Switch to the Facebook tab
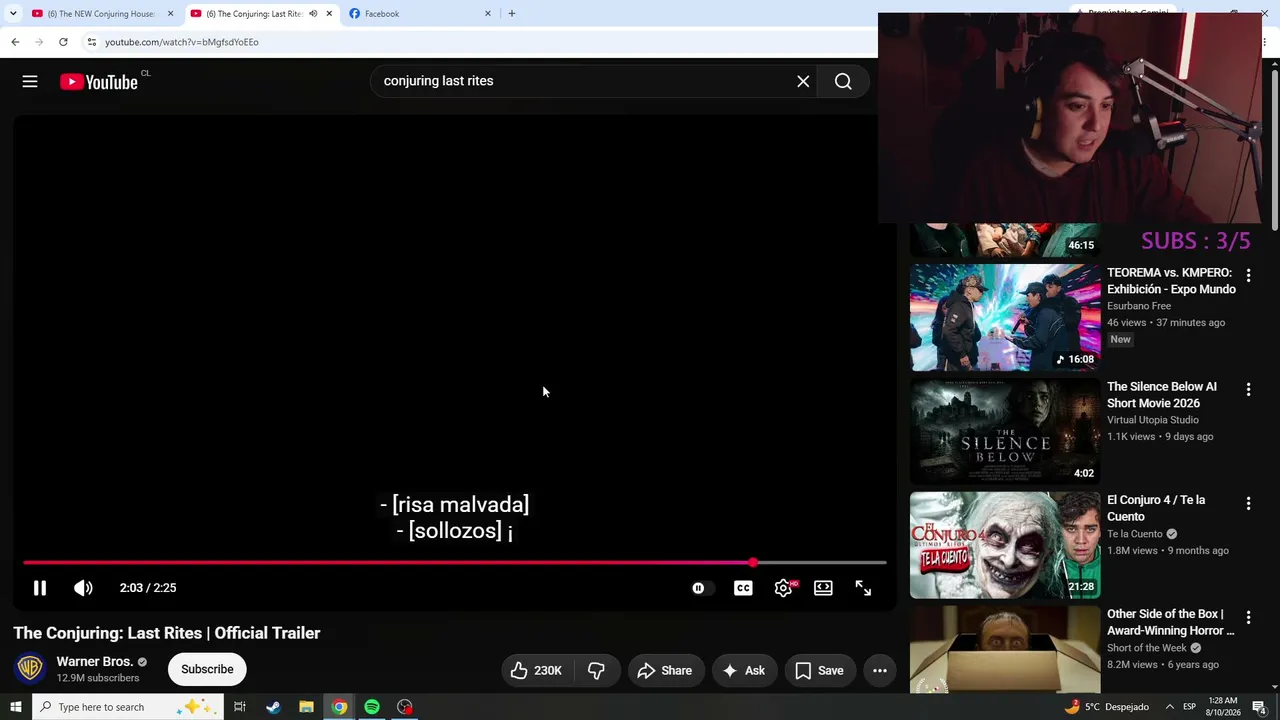Image resolution: width=1280 pixels, height=720 pixels. tap(381, 14)
